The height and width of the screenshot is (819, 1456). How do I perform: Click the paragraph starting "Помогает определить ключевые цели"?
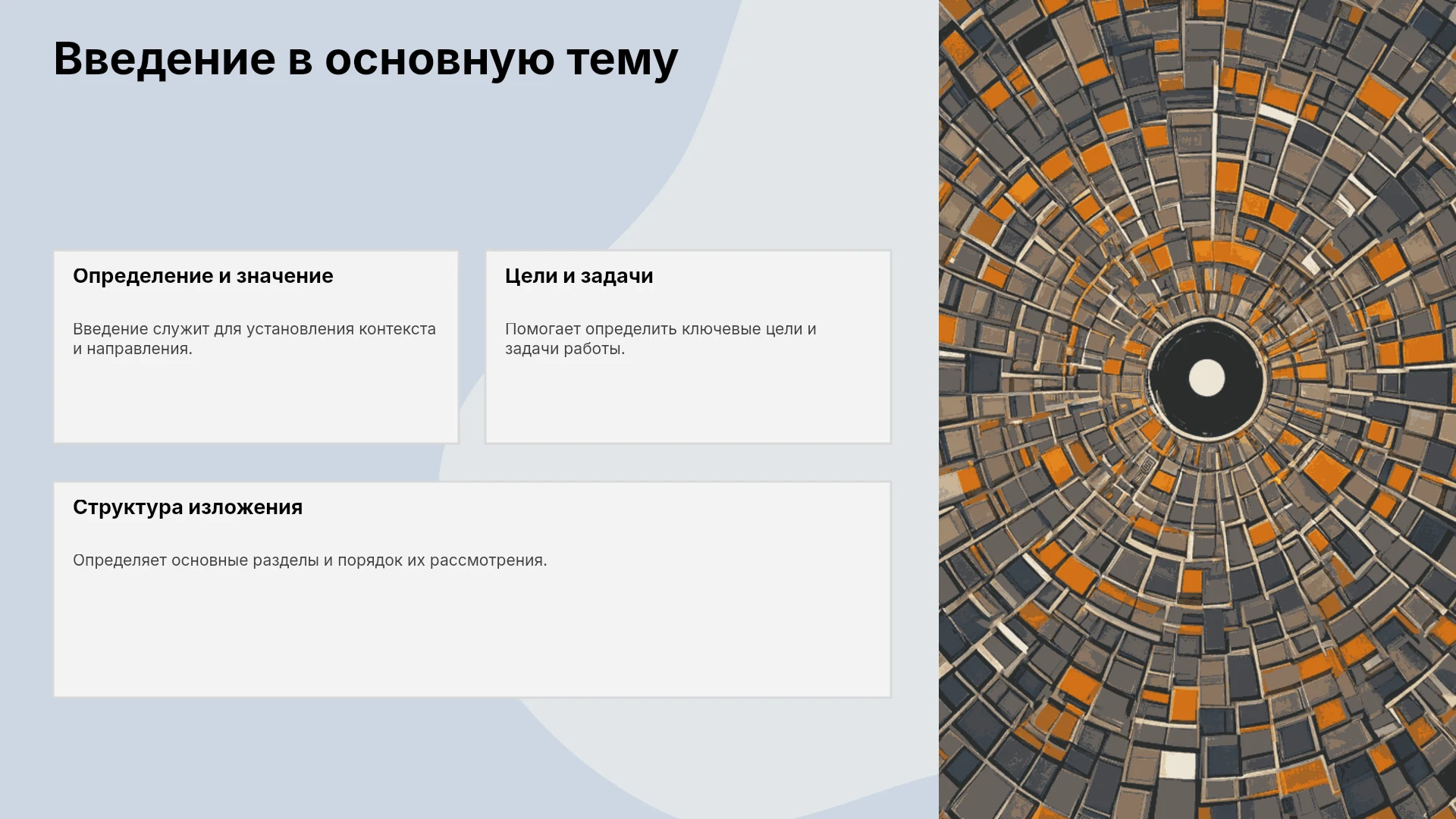tap(661, 339)
